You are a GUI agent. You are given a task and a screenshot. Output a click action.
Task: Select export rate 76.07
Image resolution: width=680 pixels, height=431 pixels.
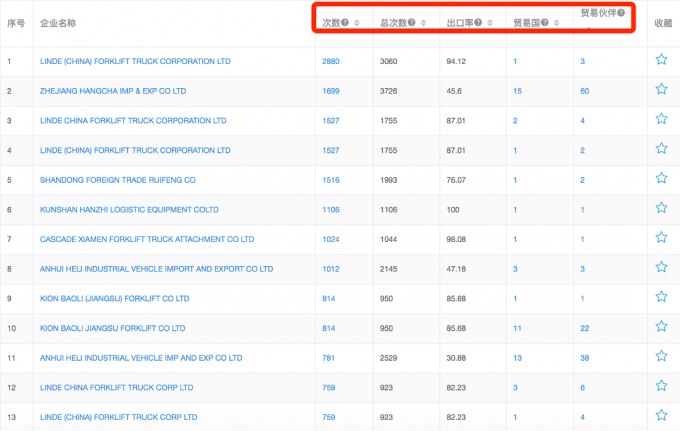(x=456, y=180)
